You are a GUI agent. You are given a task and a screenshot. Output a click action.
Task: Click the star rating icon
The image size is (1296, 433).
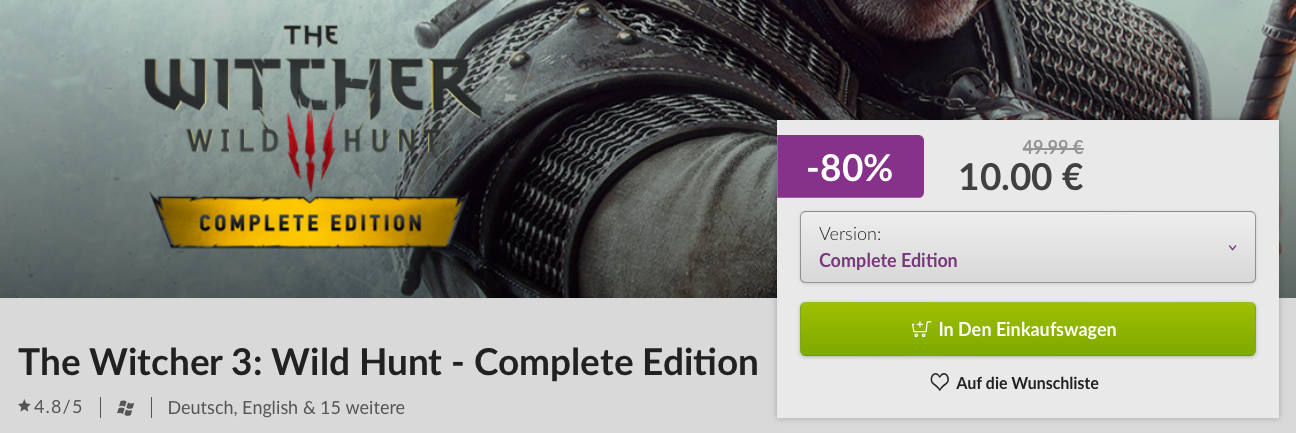tap(24, 407)
